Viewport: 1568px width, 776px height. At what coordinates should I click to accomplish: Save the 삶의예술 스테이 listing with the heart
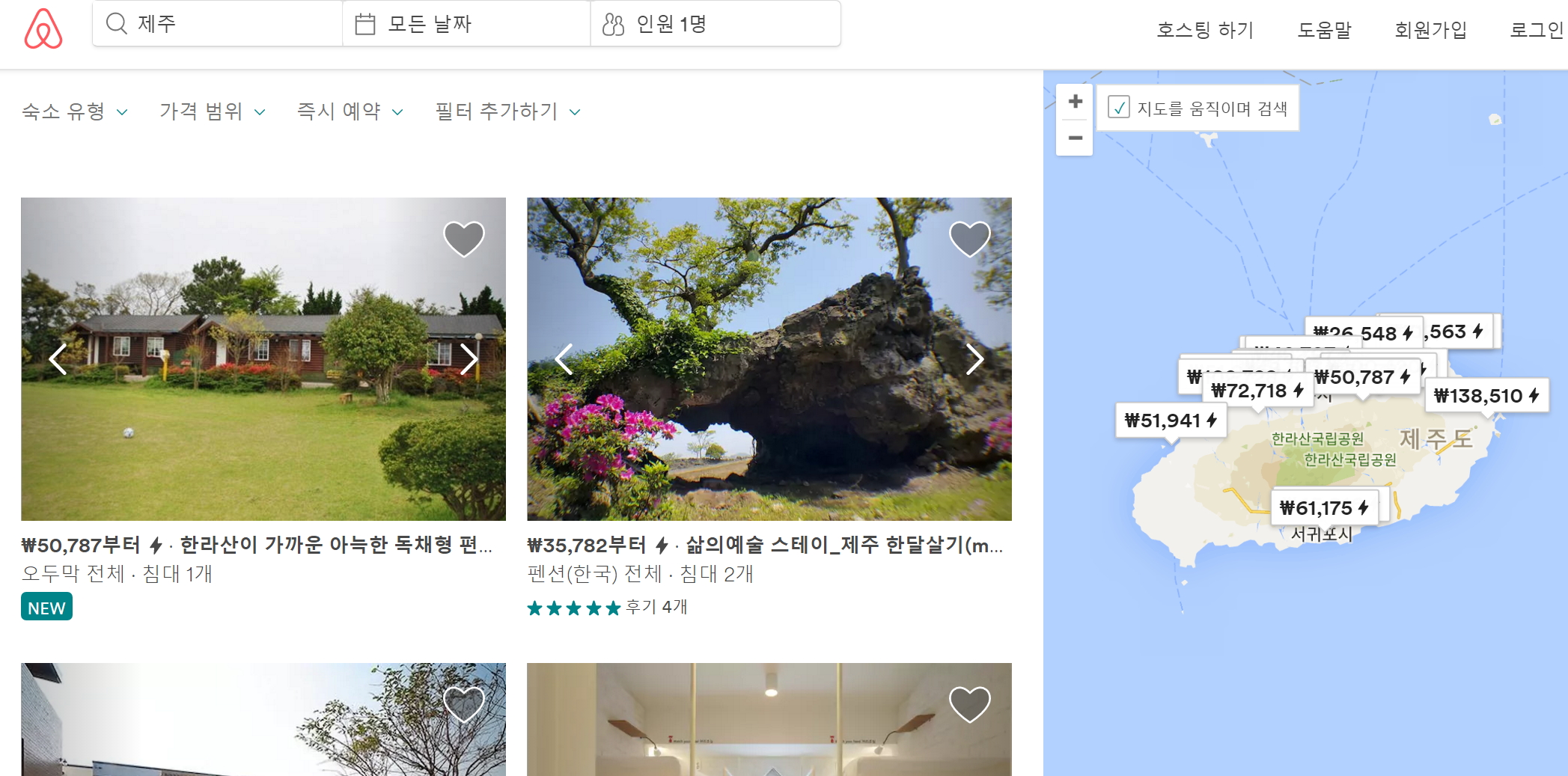click(x=970, y=239)
